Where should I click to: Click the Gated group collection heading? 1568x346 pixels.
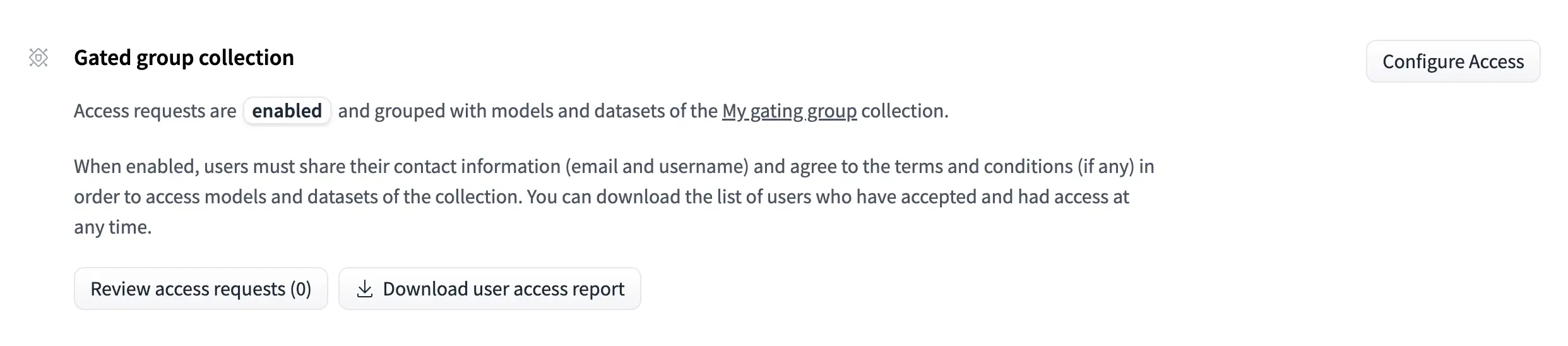(x=184, y=57)
